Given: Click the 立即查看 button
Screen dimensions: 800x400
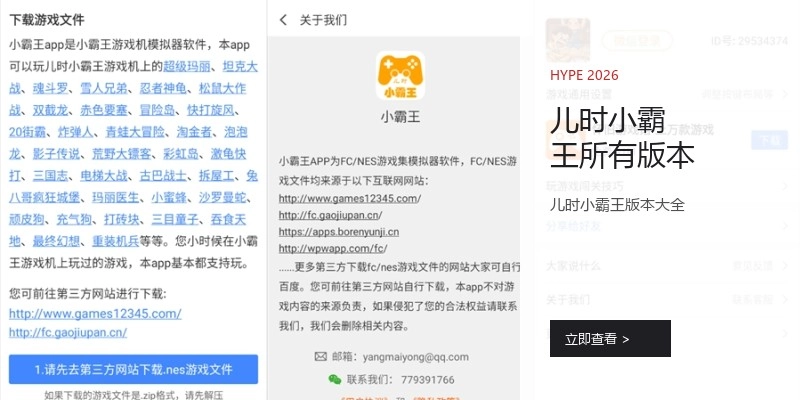Looking at the screenshot, I should [610, 338].
